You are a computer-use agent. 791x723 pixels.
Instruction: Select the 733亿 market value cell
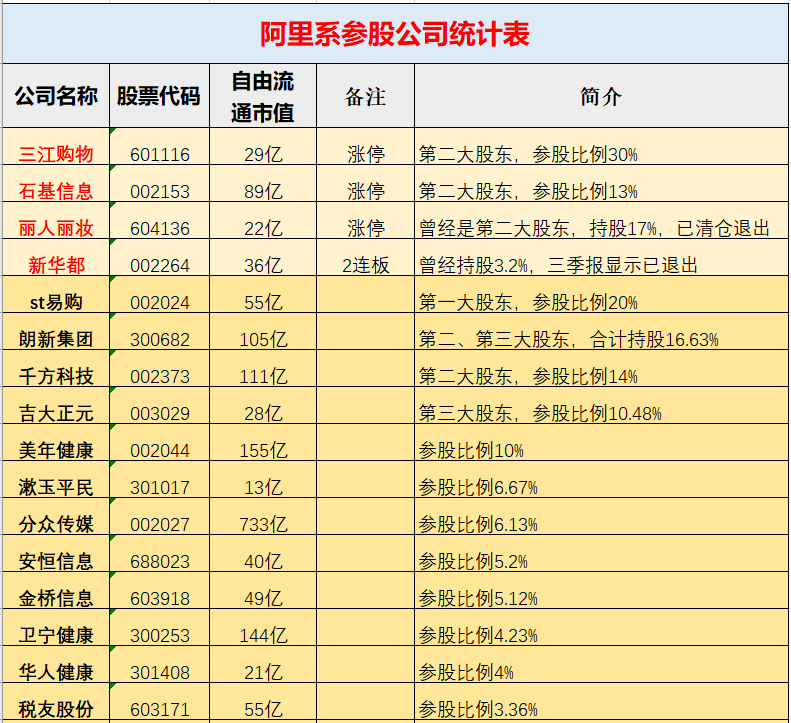(x=263, y=516)
